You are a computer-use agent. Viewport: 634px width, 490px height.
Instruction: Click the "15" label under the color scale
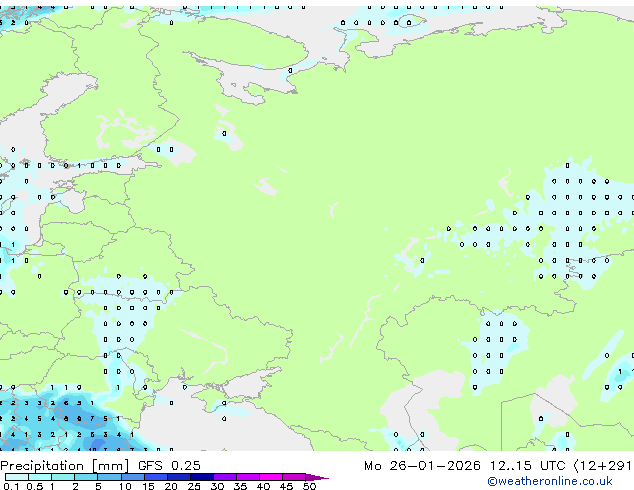[148, 486]
